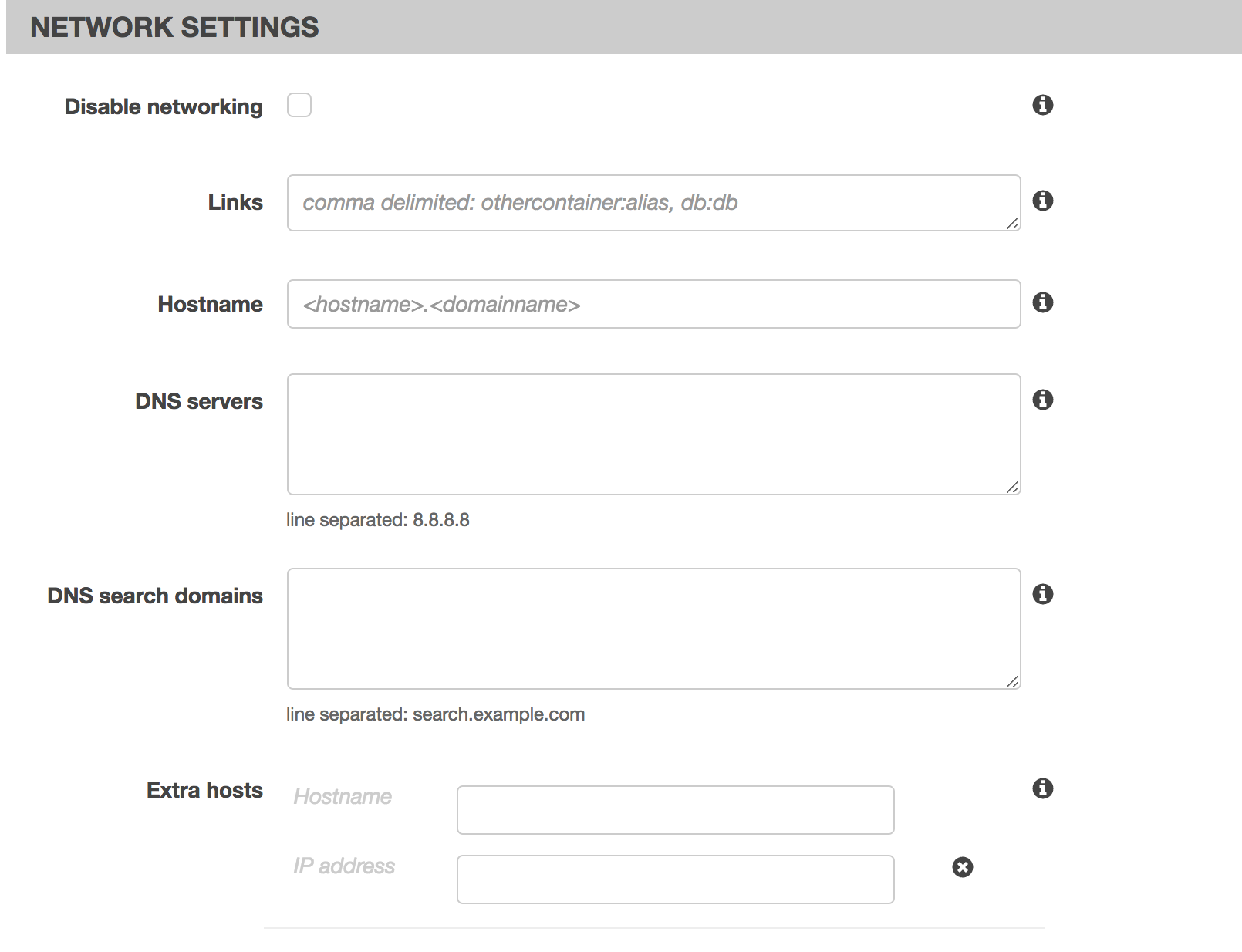The height and width of the screenshot is (952, 1242).
Task: Focus the Extra hosts Hostname input
Action: (x=676, y=810)
